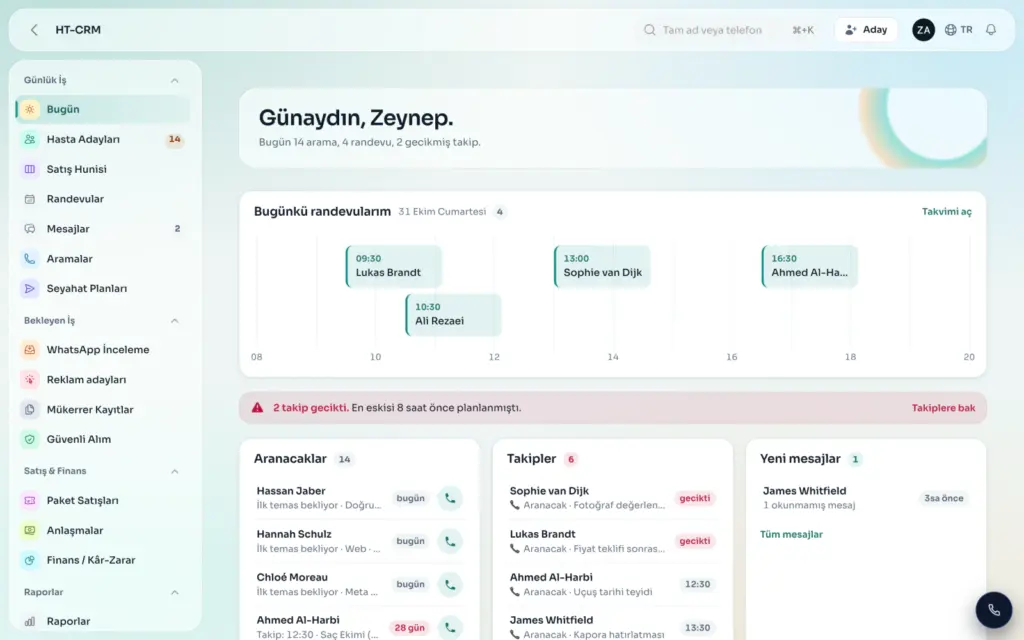Open Hasta Adayları in the sidebar

(103, 139)
